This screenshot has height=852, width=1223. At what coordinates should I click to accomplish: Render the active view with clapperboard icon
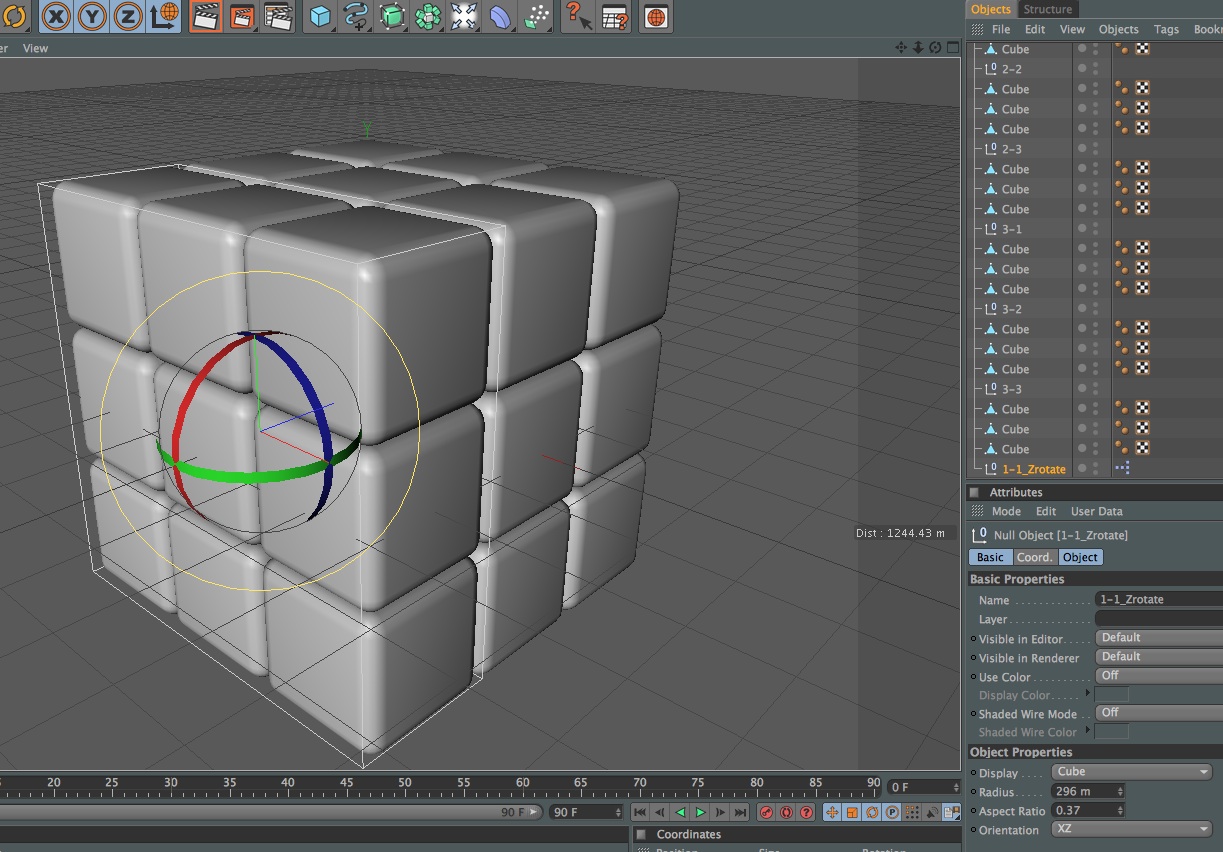click(x=206, y=16)
